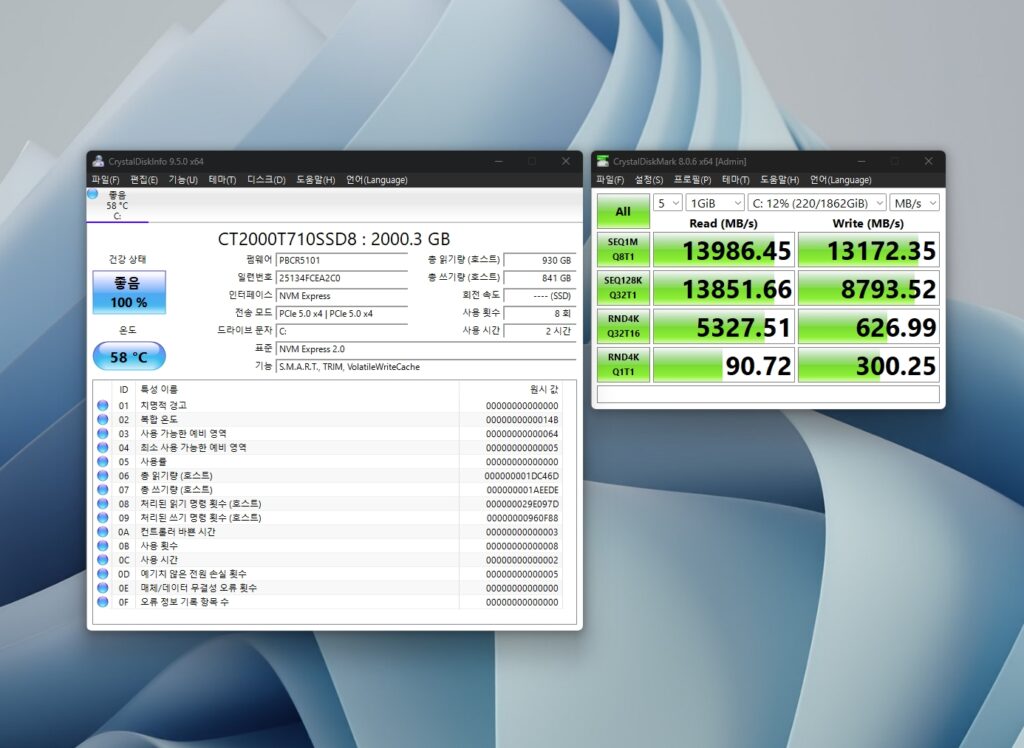Open unit dropdown showing MB/s
The height and width of the screenshot is (748, 1024).
tap(914, 203)
